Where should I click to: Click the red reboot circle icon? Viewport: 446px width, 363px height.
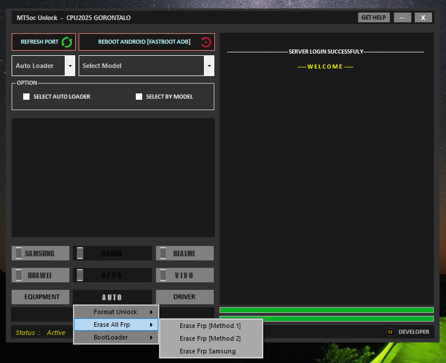click(206, 42)
